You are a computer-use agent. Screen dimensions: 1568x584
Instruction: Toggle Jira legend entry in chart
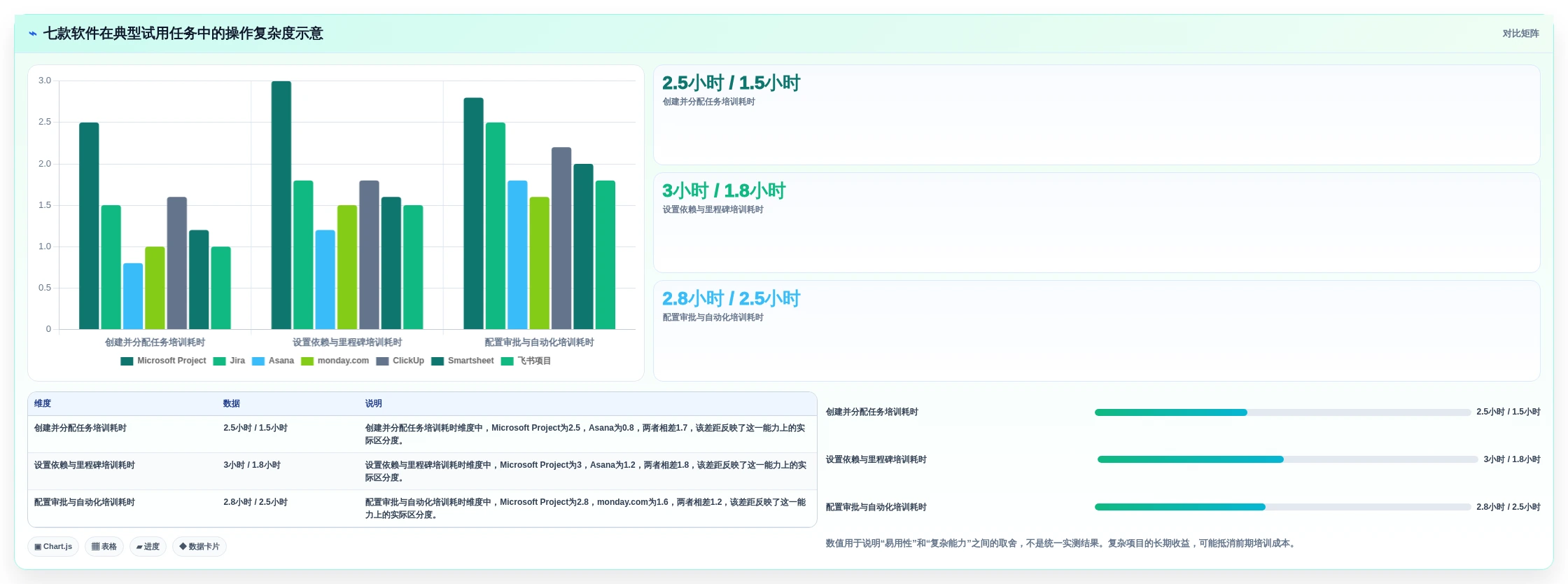pyautogui.click(x=229, y=361)
